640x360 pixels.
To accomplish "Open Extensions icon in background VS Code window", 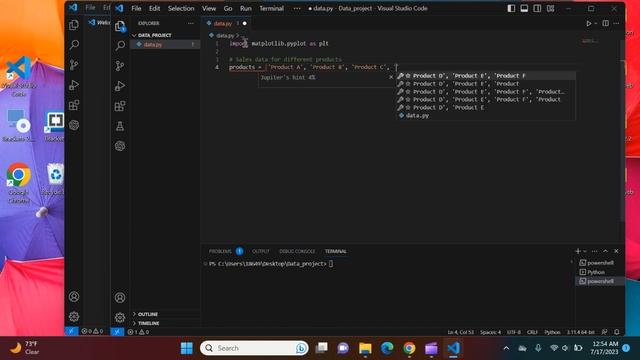I will click(x=74, y=105).
